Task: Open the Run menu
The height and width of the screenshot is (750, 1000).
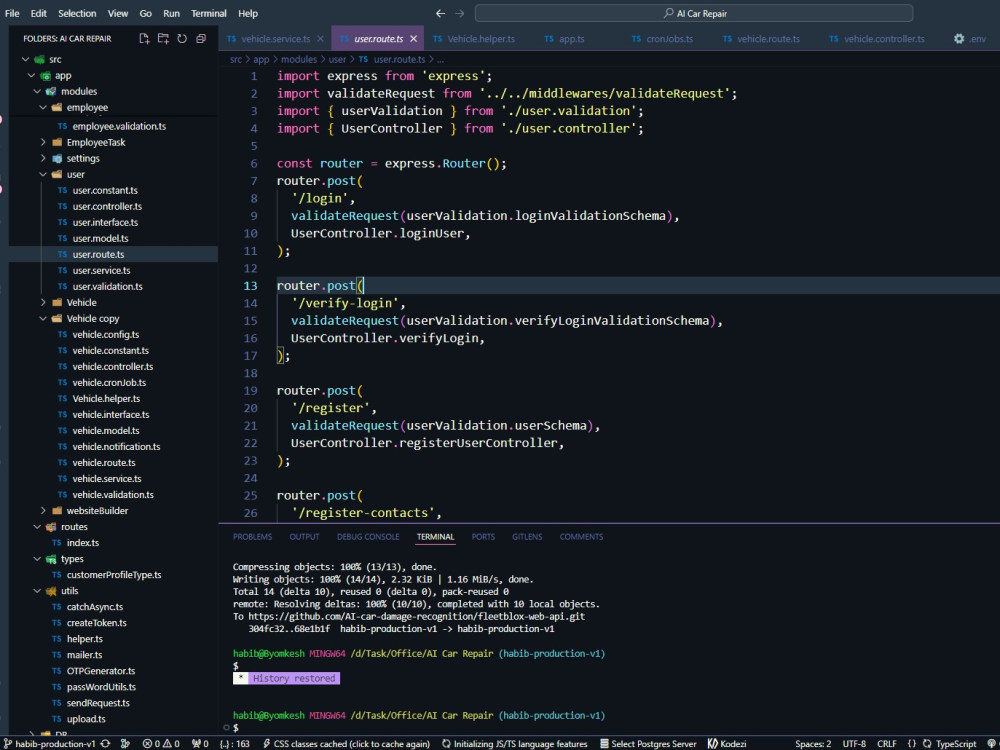Action: pyautogui.click(x=171, y=13)
